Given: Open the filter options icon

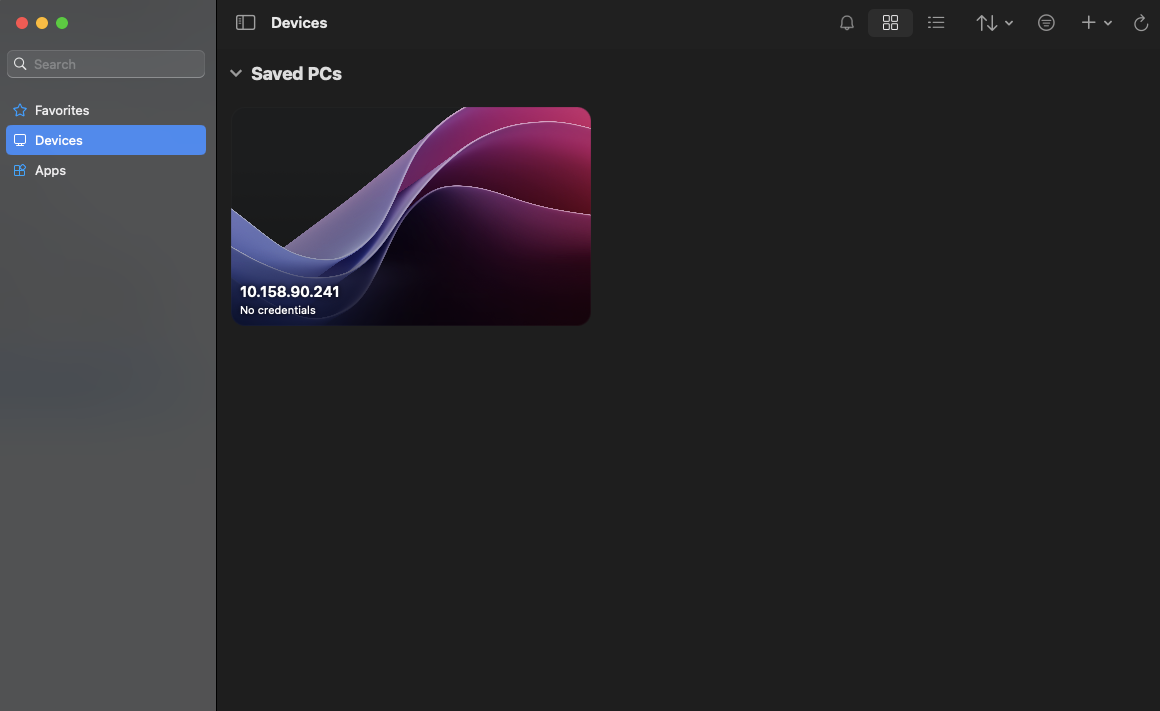Looking at the screenshot, I should (1046, 23).
